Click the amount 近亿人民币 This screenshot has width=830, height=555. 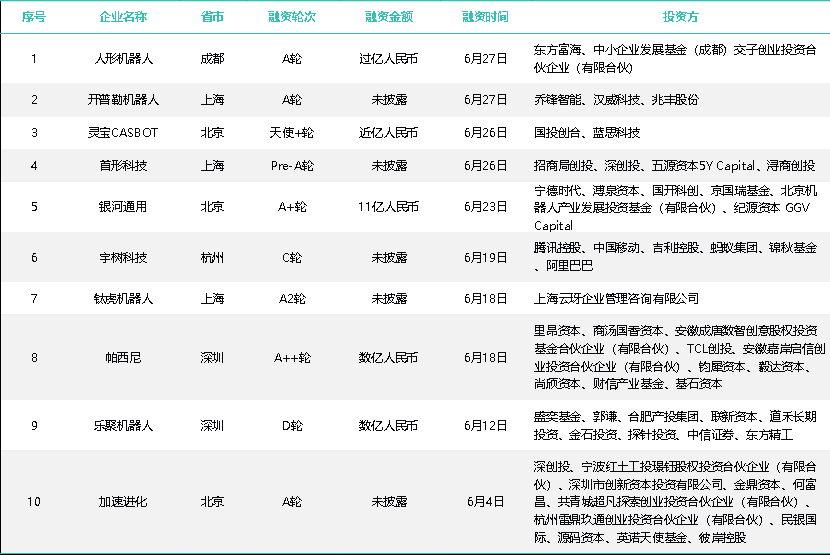[x=389, y=132]
